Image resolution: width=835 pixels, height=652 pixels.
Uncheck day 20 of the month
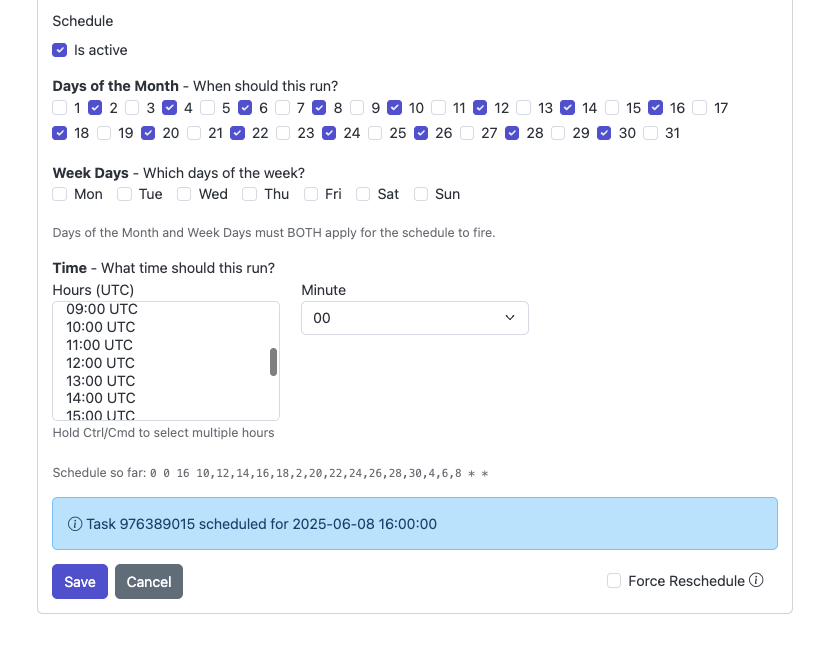148,133
